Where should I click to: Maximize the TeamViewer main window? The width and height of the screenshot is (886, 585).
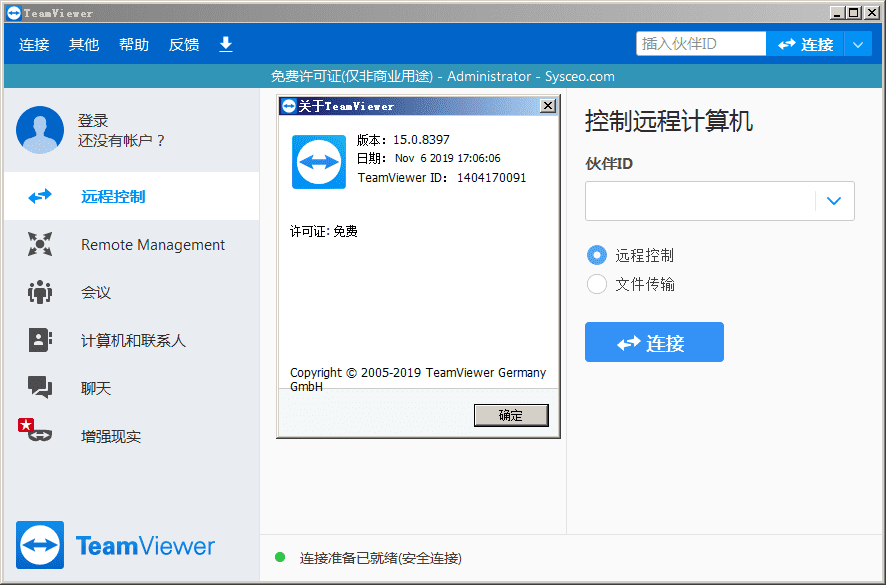(854, 12)
